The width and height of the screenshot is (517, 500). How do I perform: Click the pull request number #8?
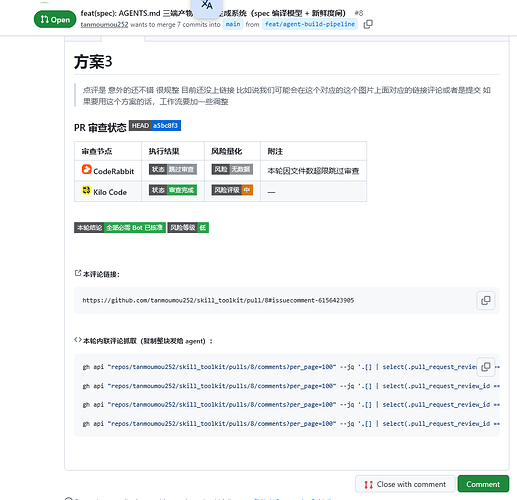pos(359,13)
